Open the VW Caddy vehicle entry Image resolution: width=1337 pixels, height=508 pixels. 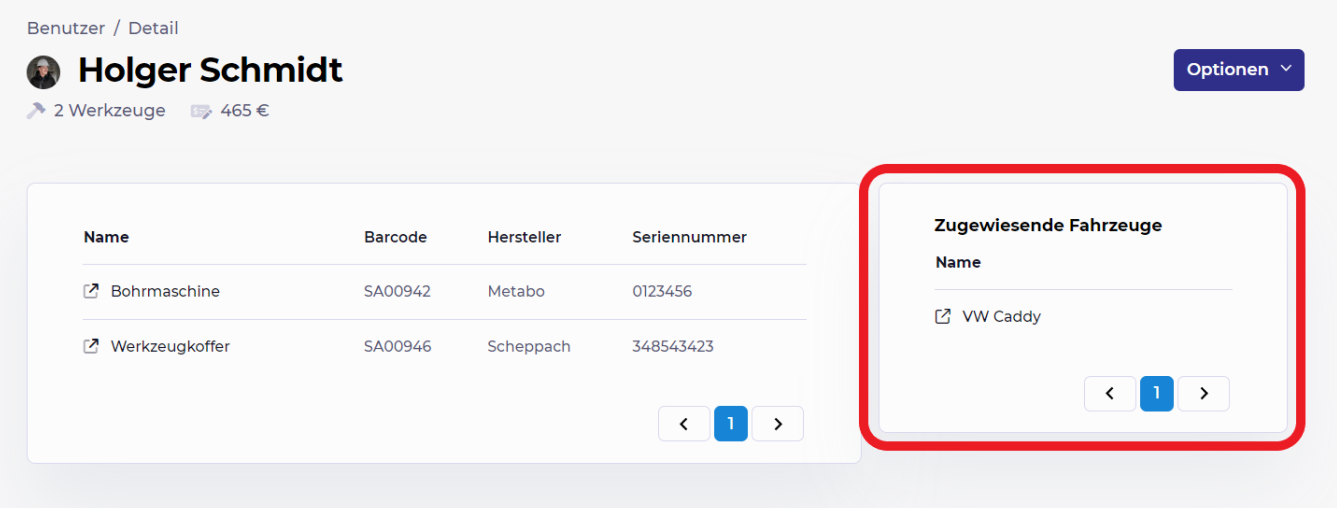1001,316
